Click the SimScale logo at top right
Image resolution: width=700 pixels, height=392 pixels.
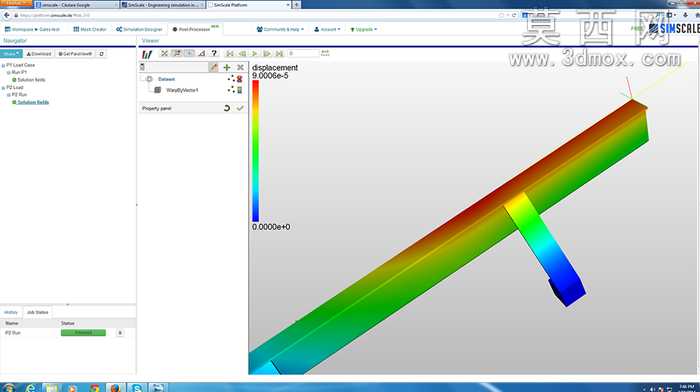[674, 29]
